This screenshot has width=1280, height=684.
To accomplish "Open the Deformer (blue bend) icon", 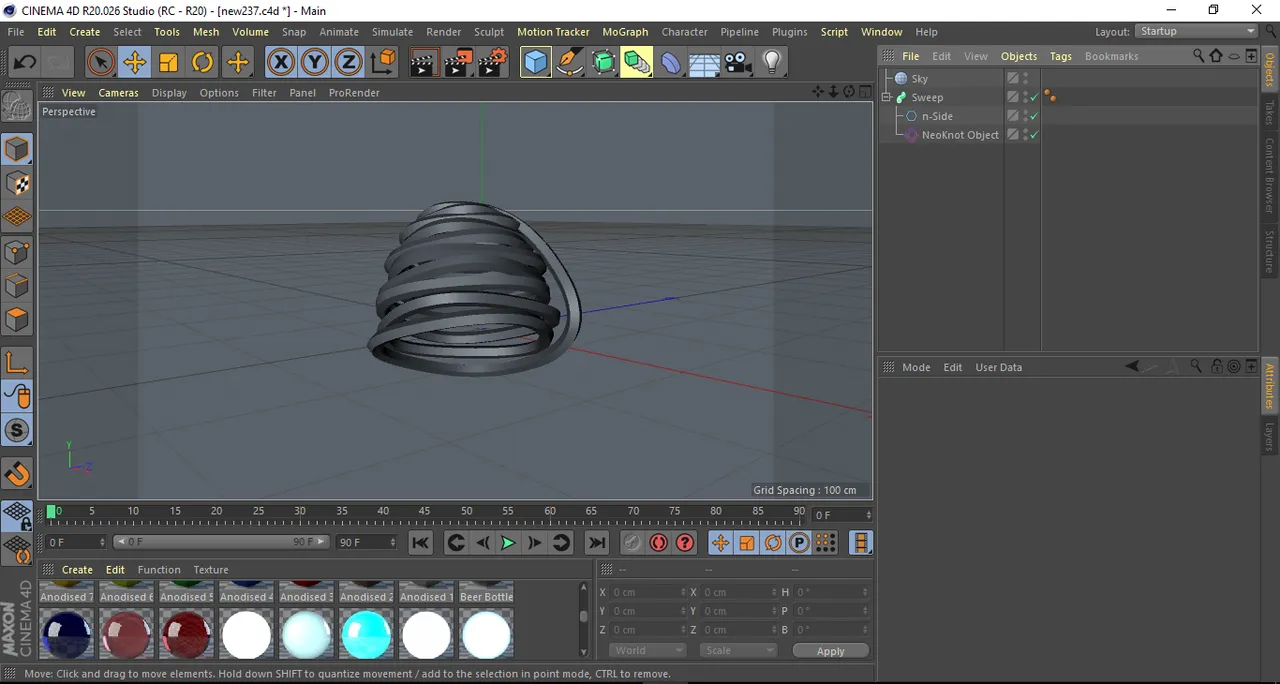I will (671, 63).
